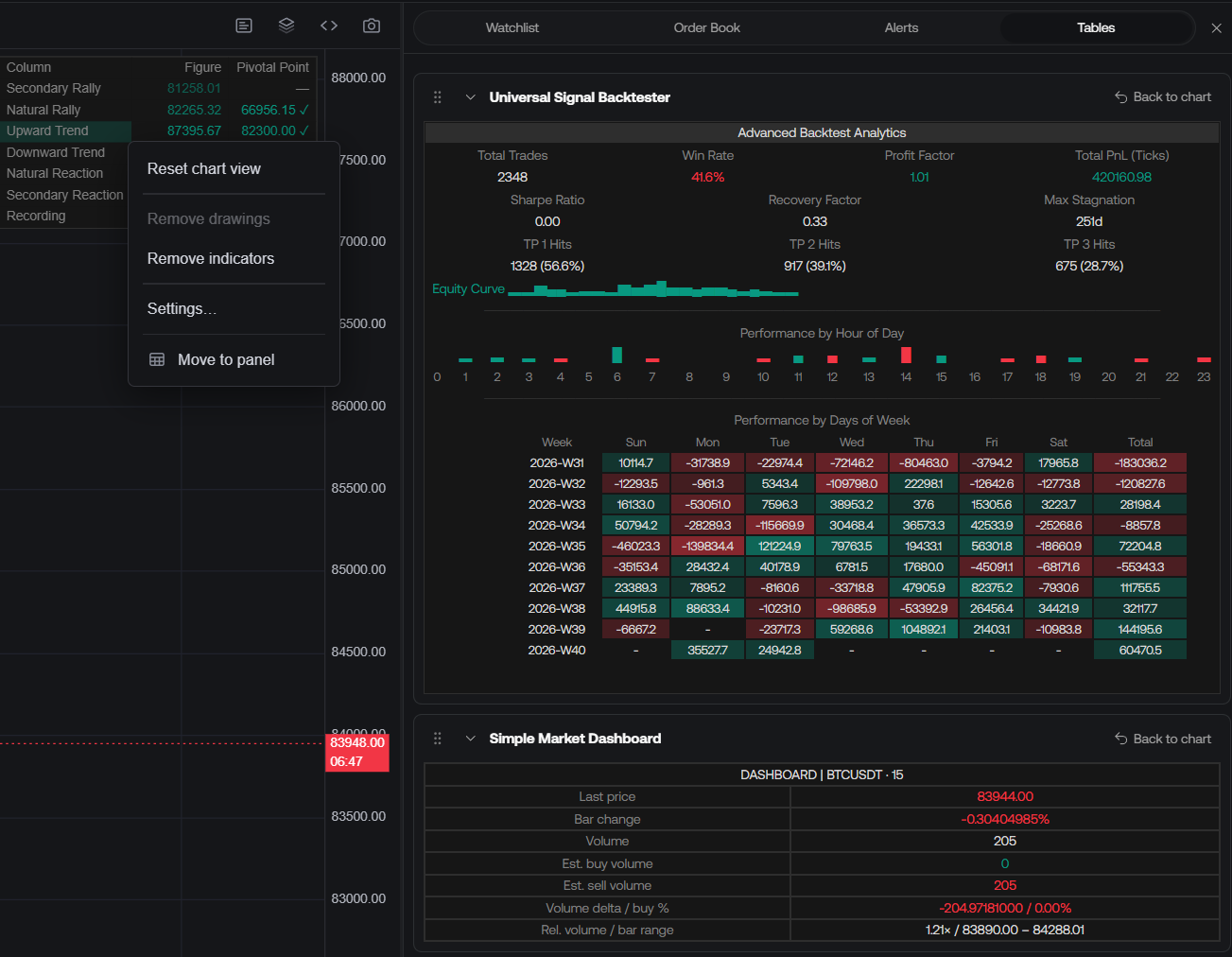1232x957 pixels.
Task: Click the 2026-W40 total cell 60470.5
Action: tap(1140, 651)
